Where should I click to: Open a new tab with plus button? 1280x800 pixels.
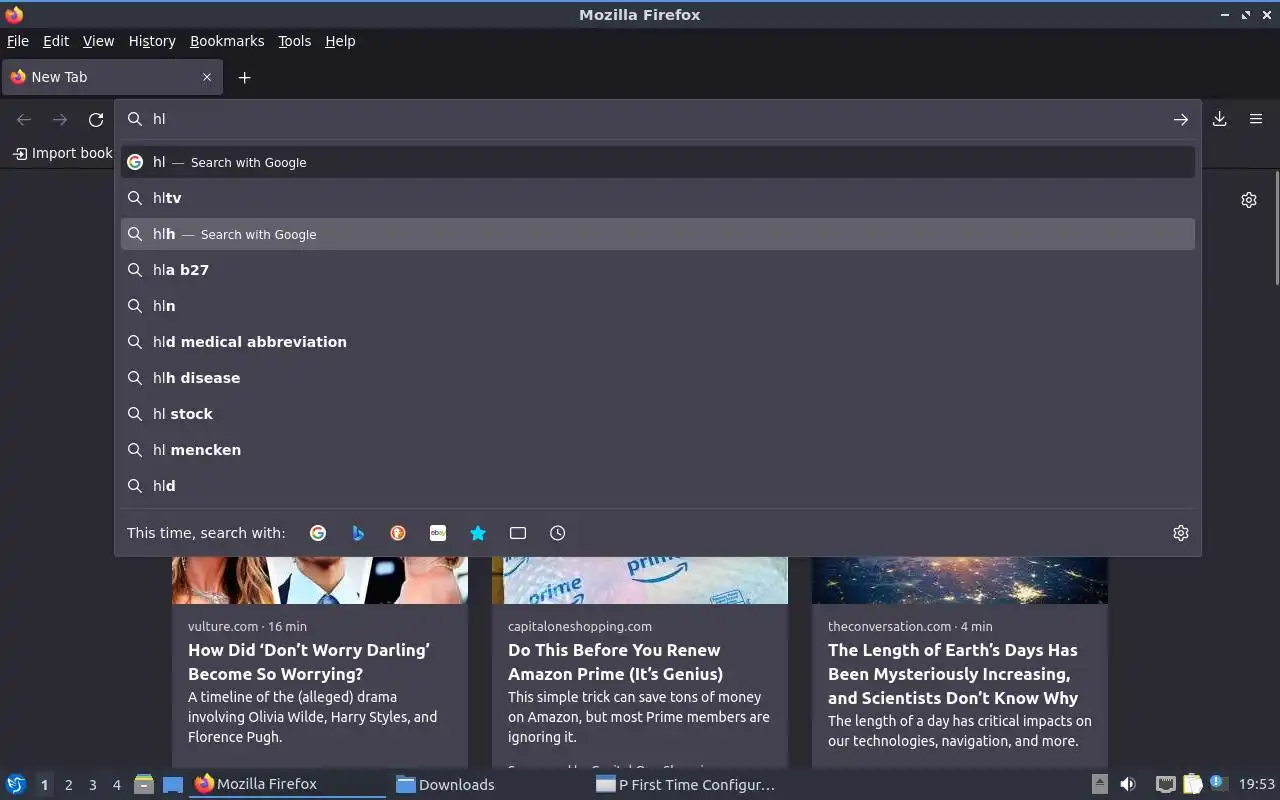(244, 77)
